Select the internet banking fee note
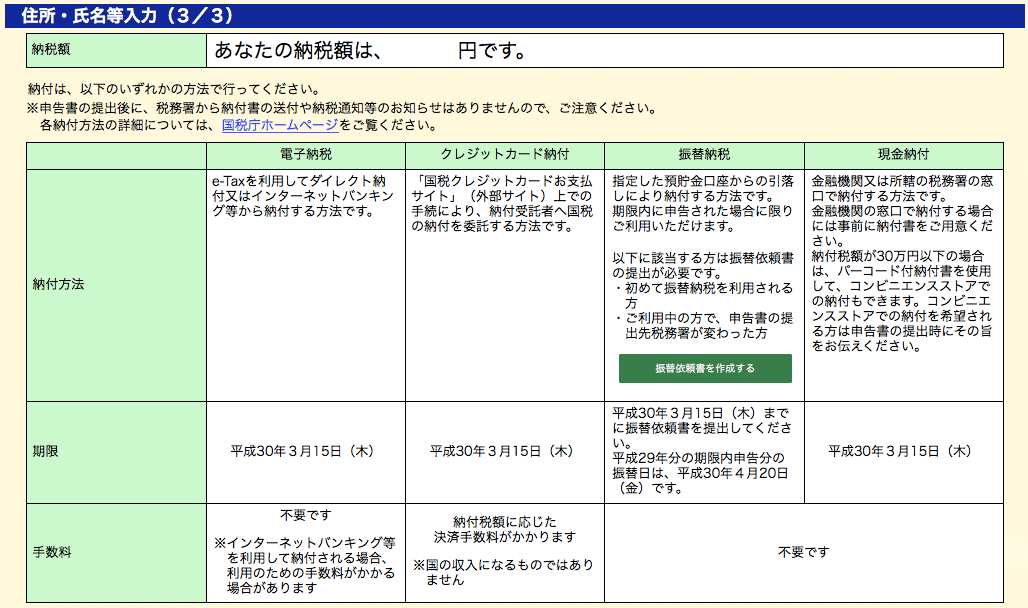This screenshot has height=608, width=1028. click(304, 565)
